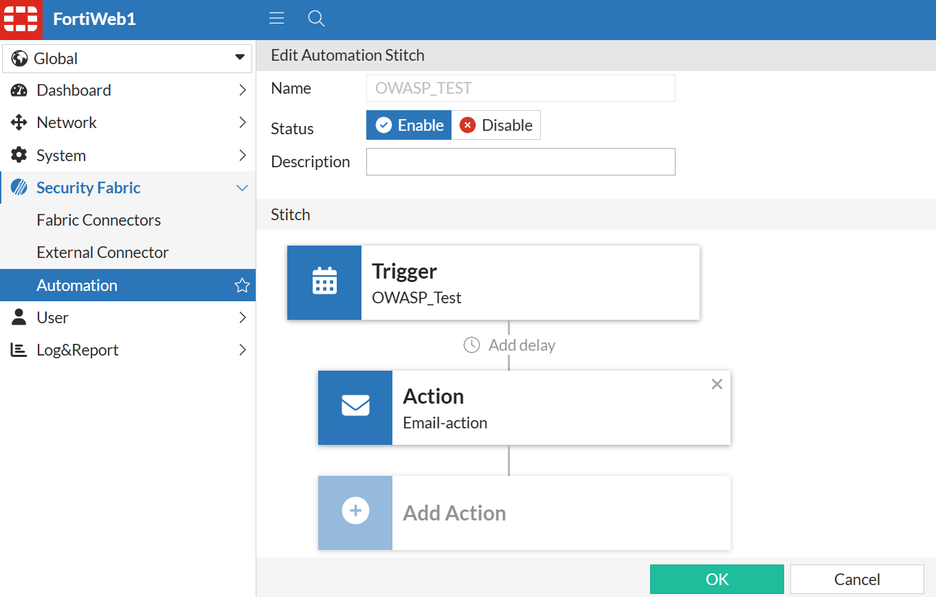936x597 pixels.
Task: Click the Add Action plus icon
Action: point(355,512)
